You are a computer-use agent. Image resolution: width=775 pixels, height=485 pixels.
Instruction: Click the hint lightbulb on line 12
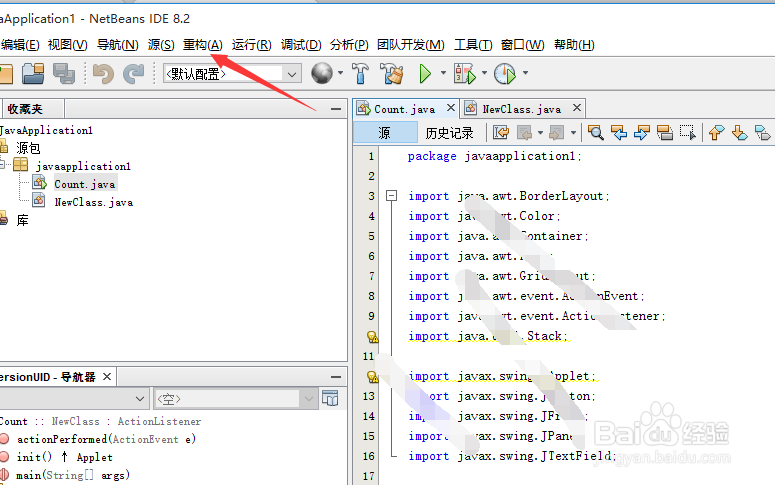pyautogui.click(x=373, y=377)
